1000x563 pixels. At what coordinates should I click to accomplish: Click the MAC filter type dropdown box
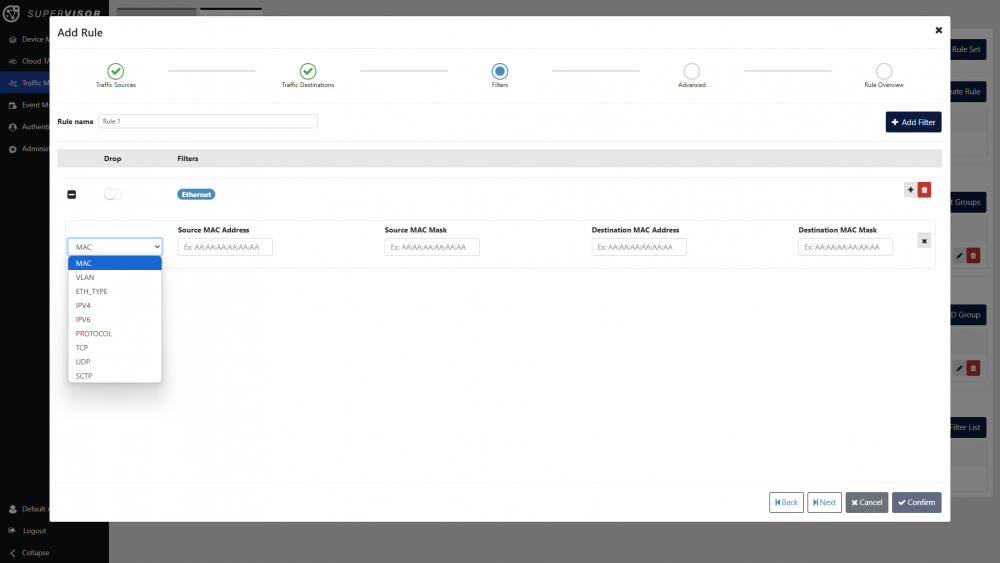click(115, 246)
